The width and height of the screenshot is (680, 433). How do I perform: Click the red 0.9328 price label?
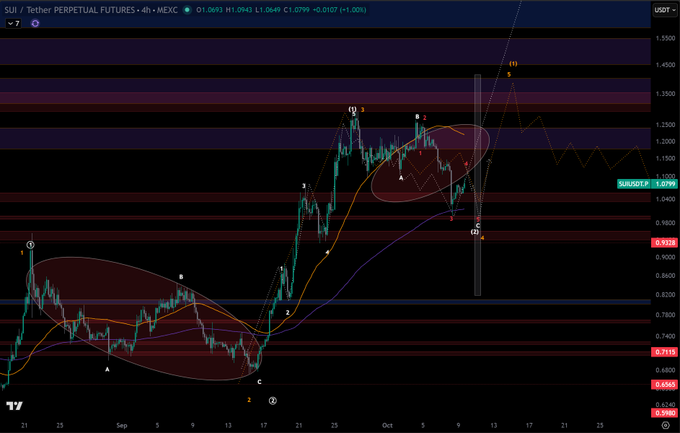click(664, 243)
